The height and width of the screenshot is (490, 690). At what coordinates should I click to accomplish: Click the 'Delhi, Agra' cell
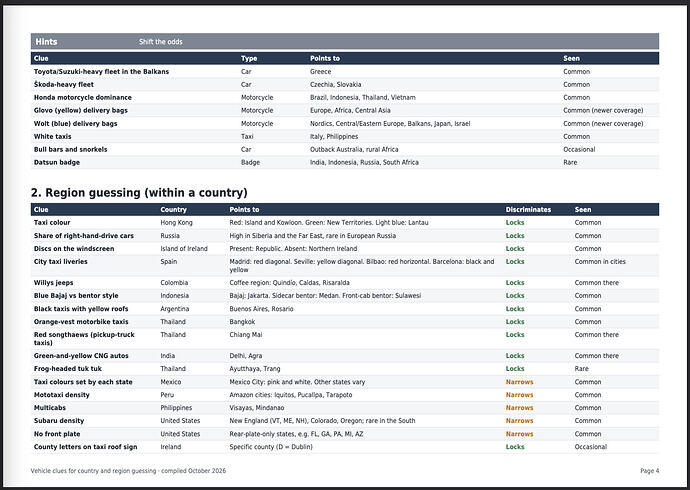click(246, 356)
